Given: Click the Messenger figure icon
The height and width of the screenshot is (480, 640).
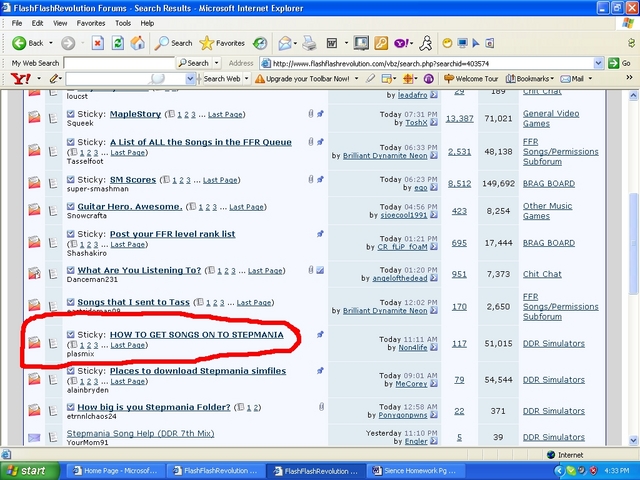Looking at the screenshot, I should pyautogui.click(x=426, y=43).
